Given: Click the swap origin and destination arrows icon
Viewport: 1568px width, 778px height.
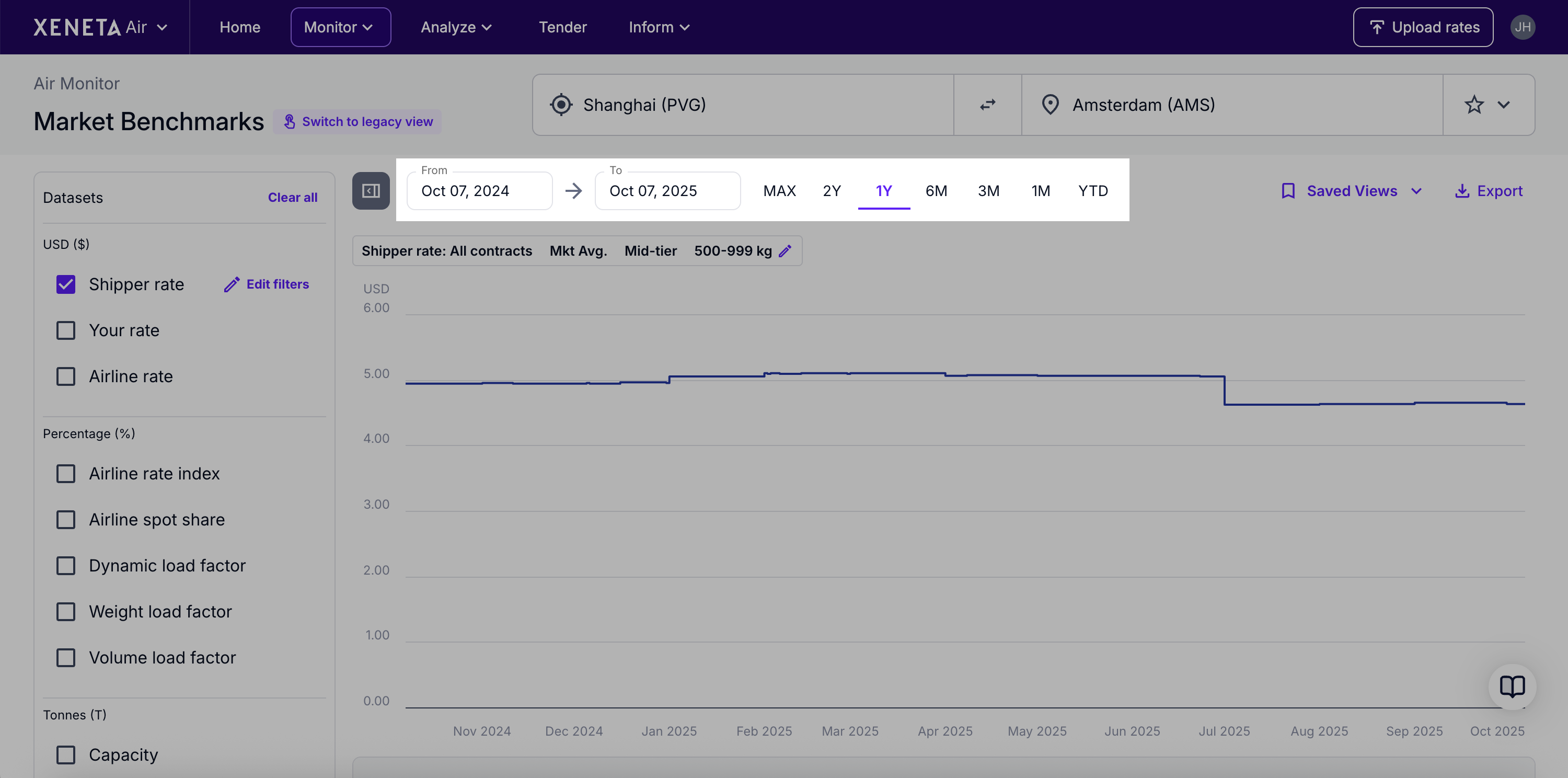Looking at the screenshot, I should click(x=987, y=105).
